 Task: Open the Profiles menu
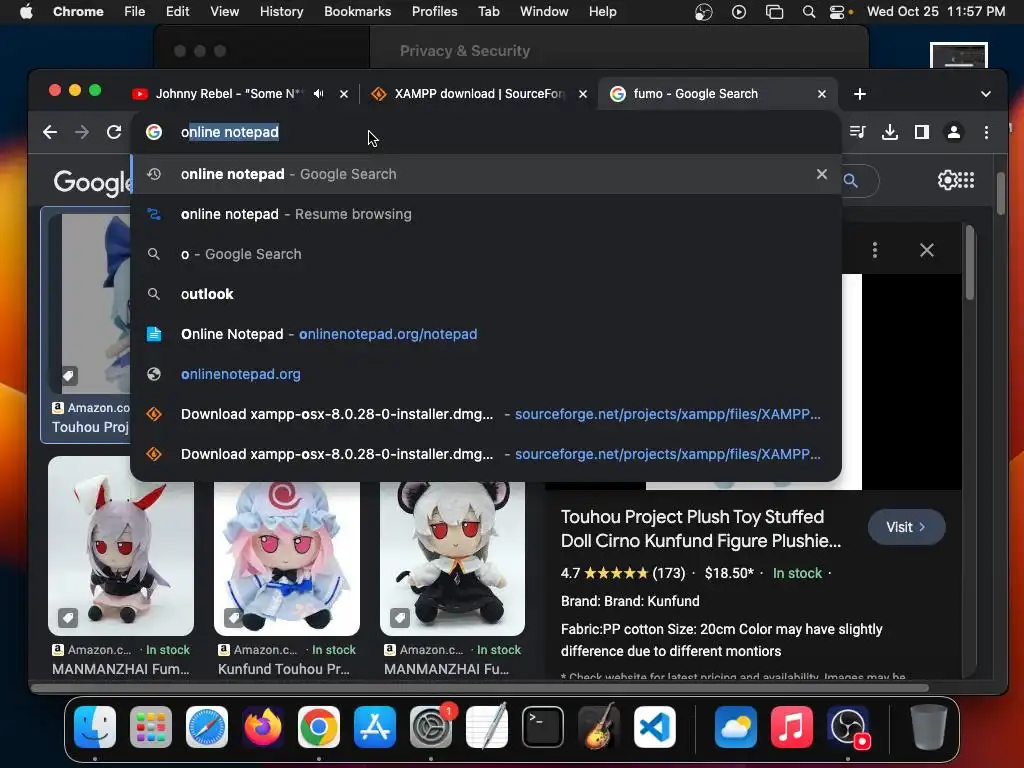[x=434, y=12]
